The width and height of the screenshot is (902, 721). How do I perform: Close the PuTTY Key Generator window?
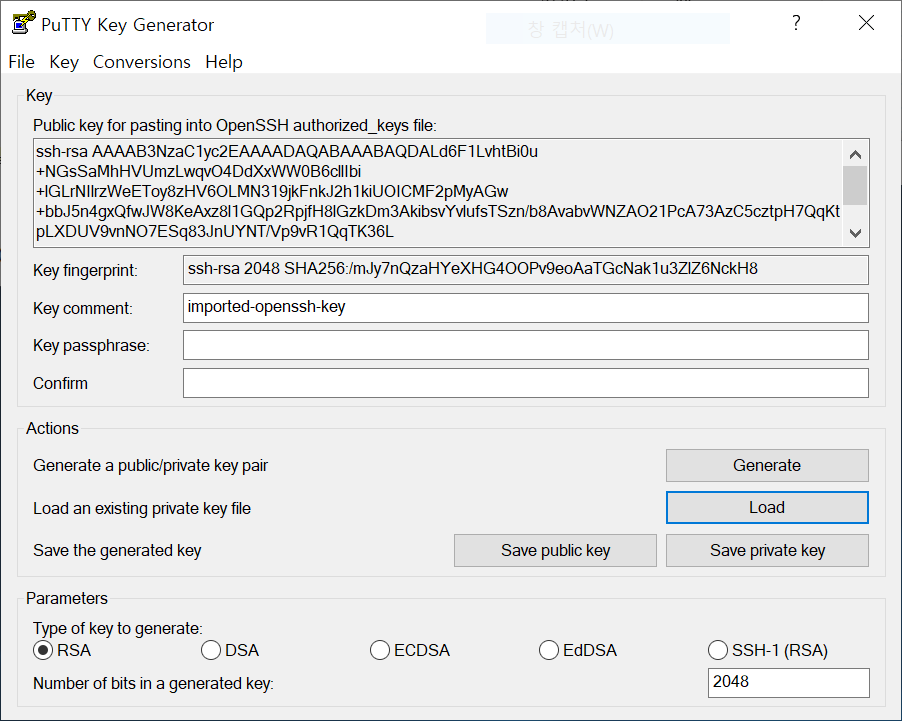coord(866,24)
